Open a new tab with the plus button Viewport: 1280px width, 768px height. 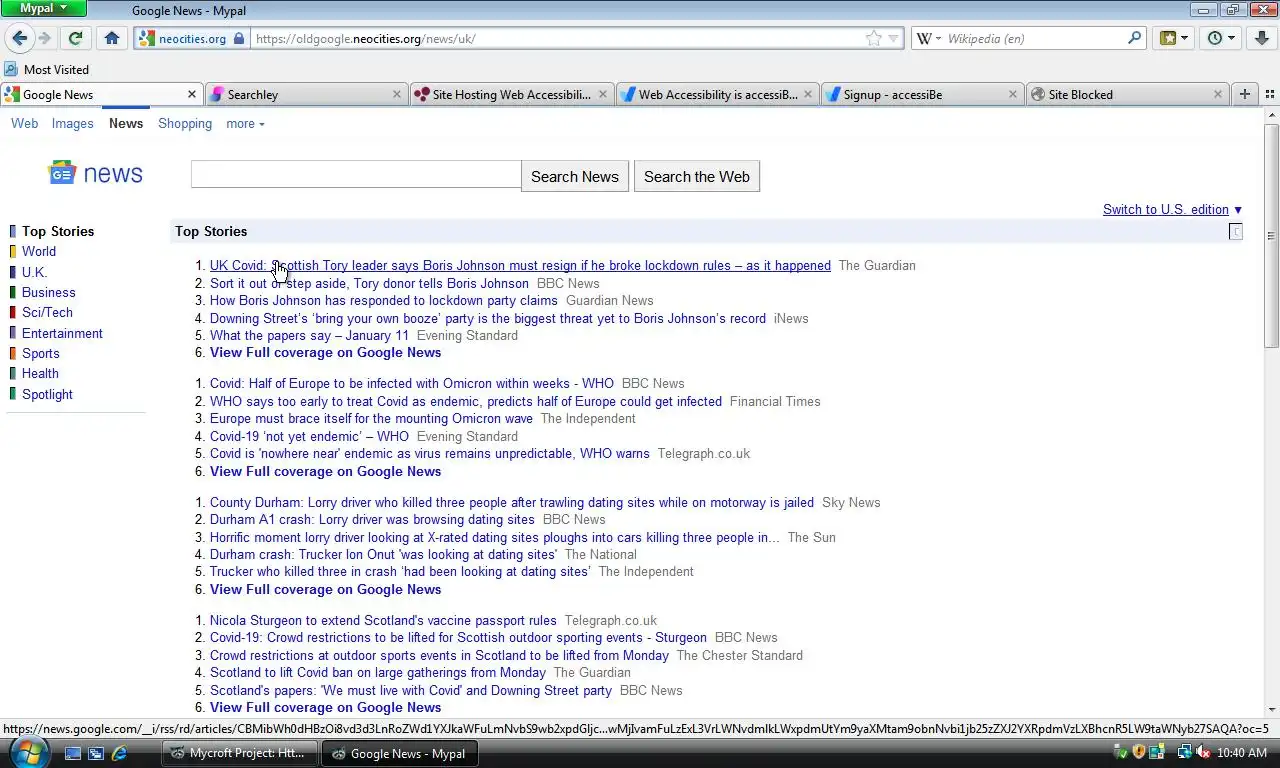point(1245,94)
